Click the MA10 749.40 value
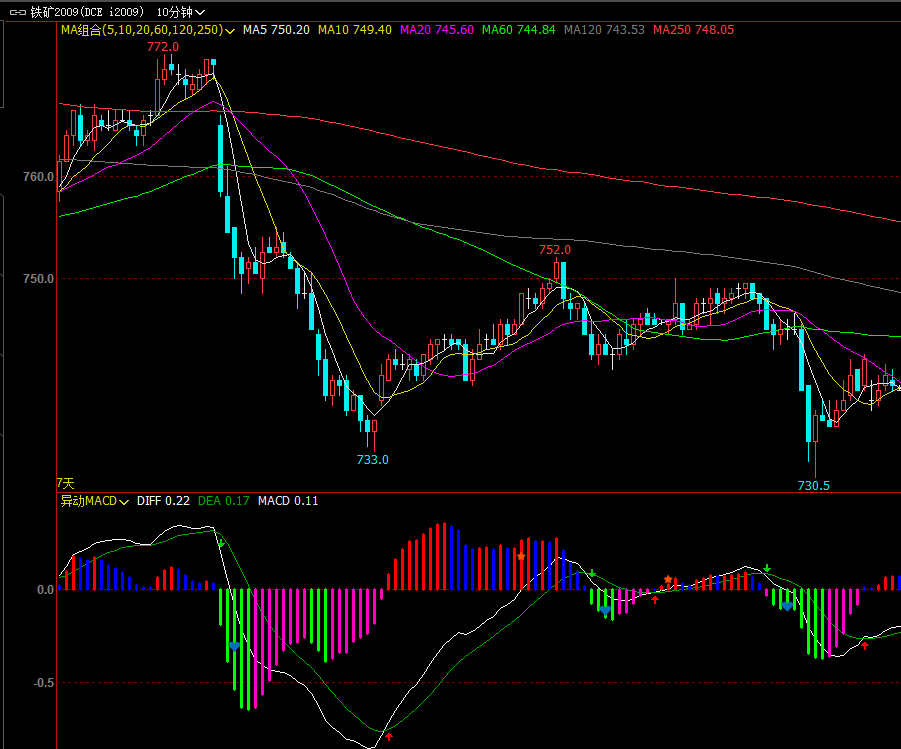 tap(355, 30)
